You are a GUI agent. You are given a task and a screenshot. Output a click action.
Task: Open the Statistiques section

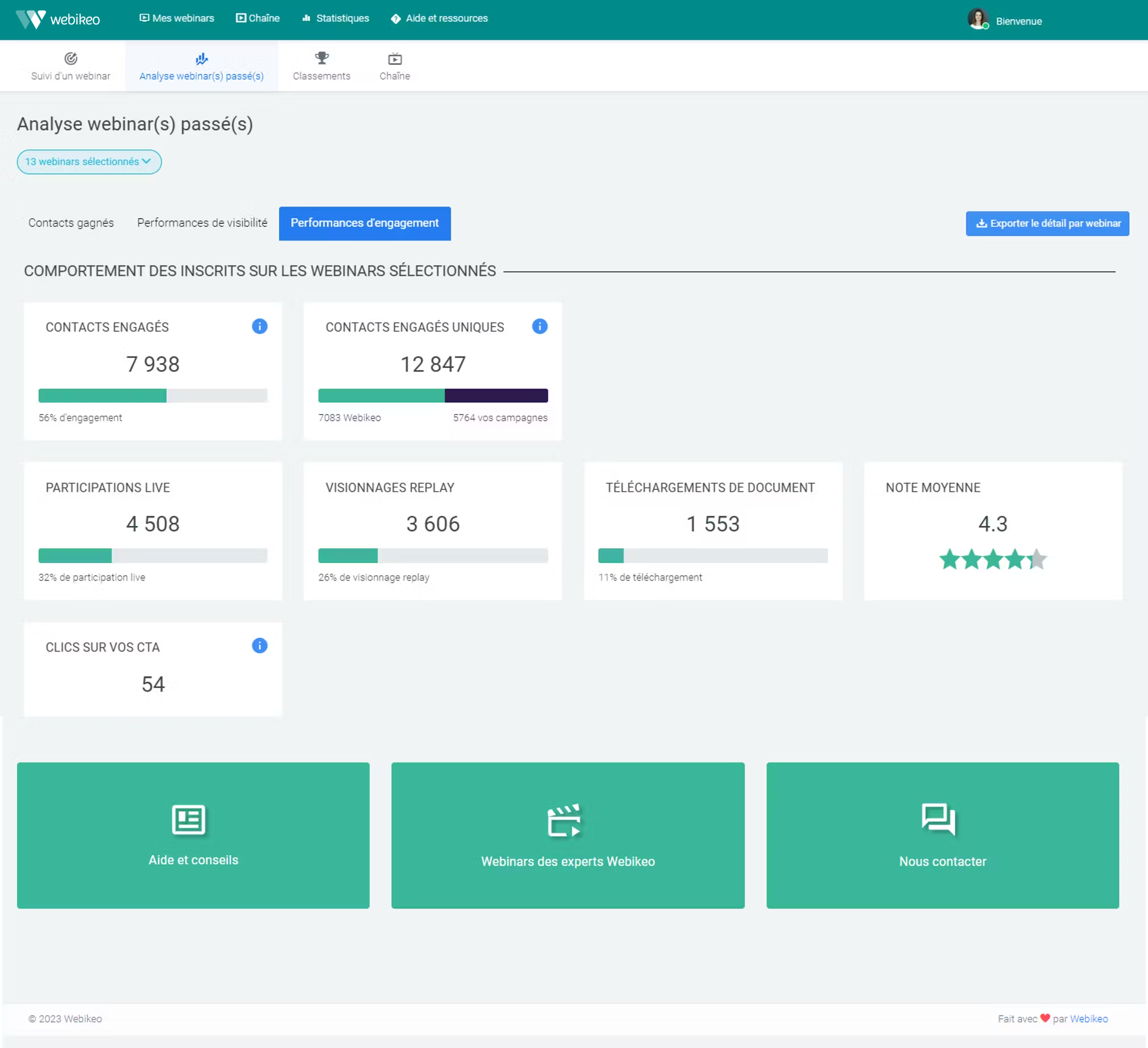[x=335, y=18]
